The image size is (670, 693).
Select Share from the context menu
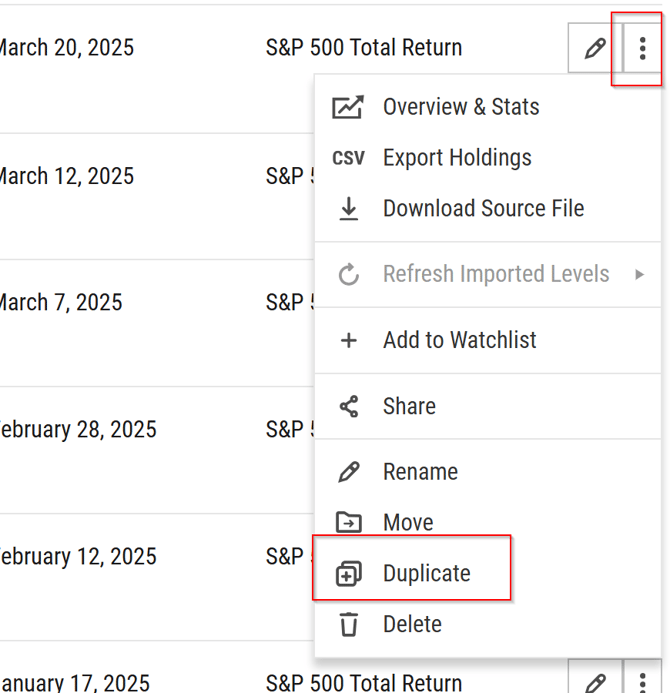(488, 406)
